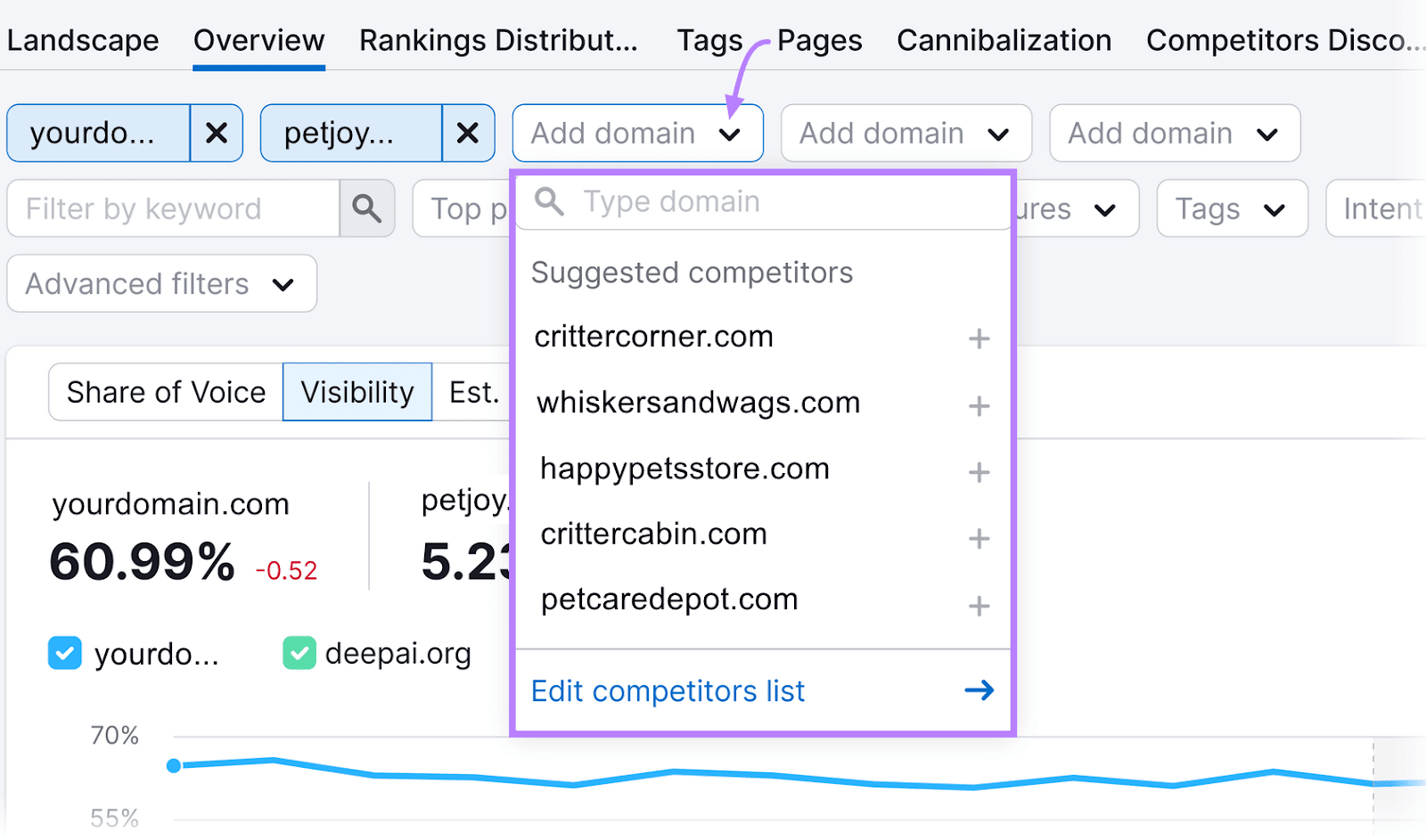The width and height of the screenshot is (1426, 840).
Task: Click the Edit competitors list link
Action: point(668,690)
